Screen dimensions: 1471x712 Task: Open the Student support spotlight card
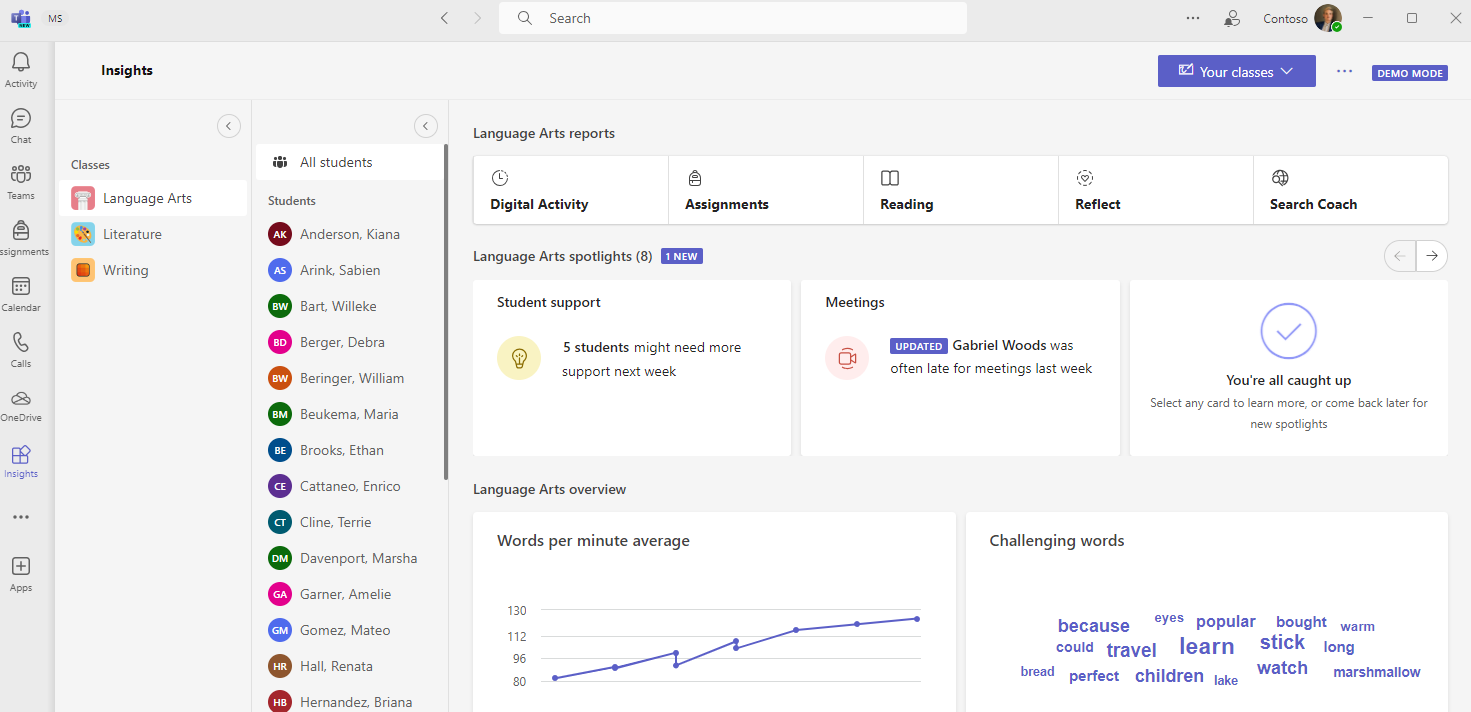(x=631, y=367)
